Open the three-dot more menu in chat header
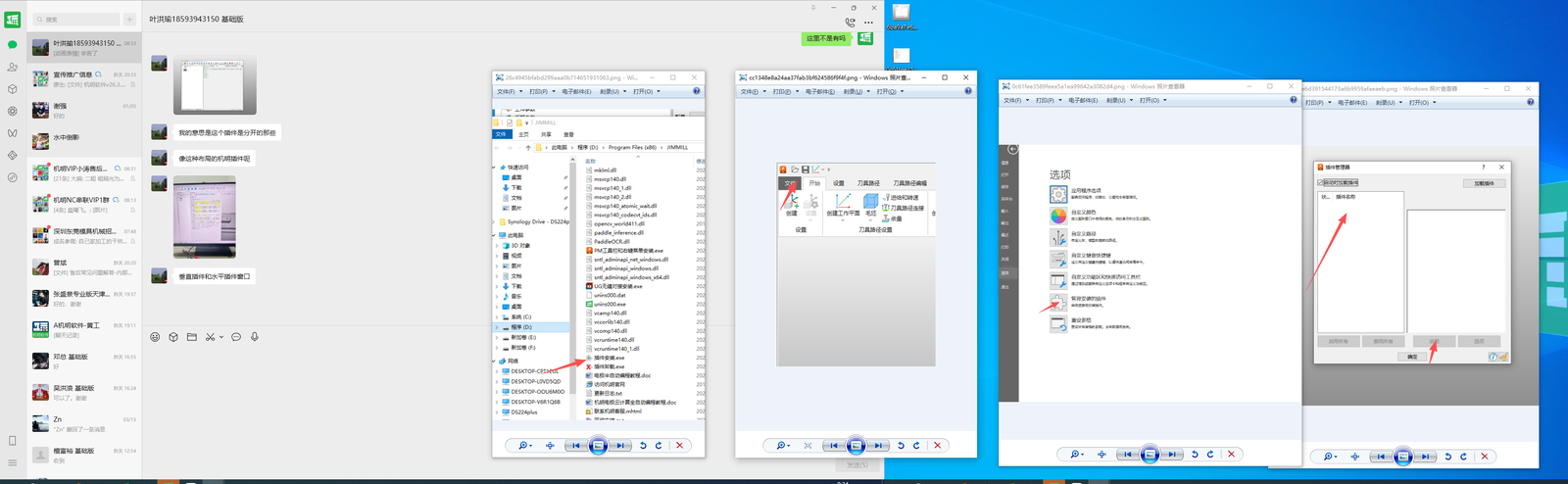1568x484 pixels. [x=868, y=22]
